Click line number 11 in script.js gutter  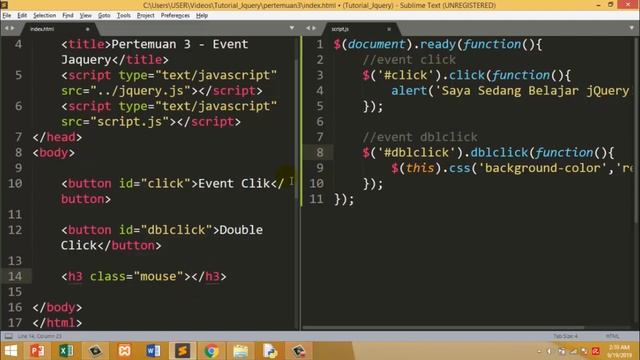(x=316, y=199)
